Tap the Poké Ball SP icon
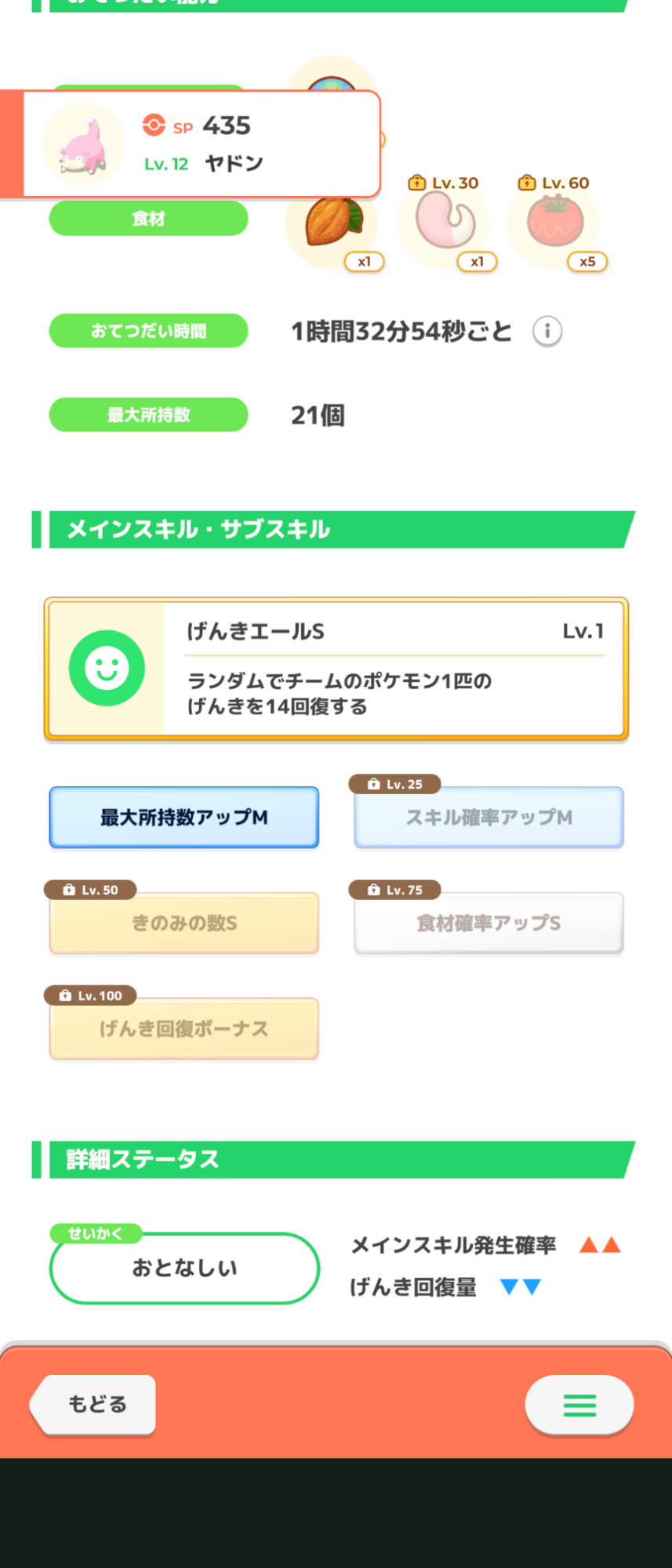Image resolution: width=672 pixels, height=1568 pixels. [154, 125]
